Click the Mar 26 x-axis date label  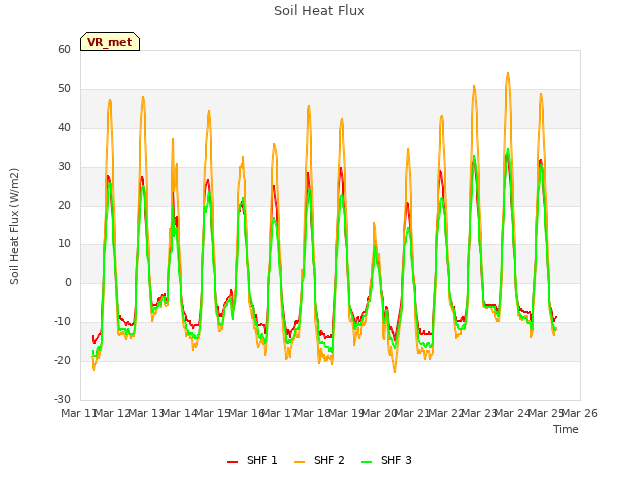[x=580, y=413]
